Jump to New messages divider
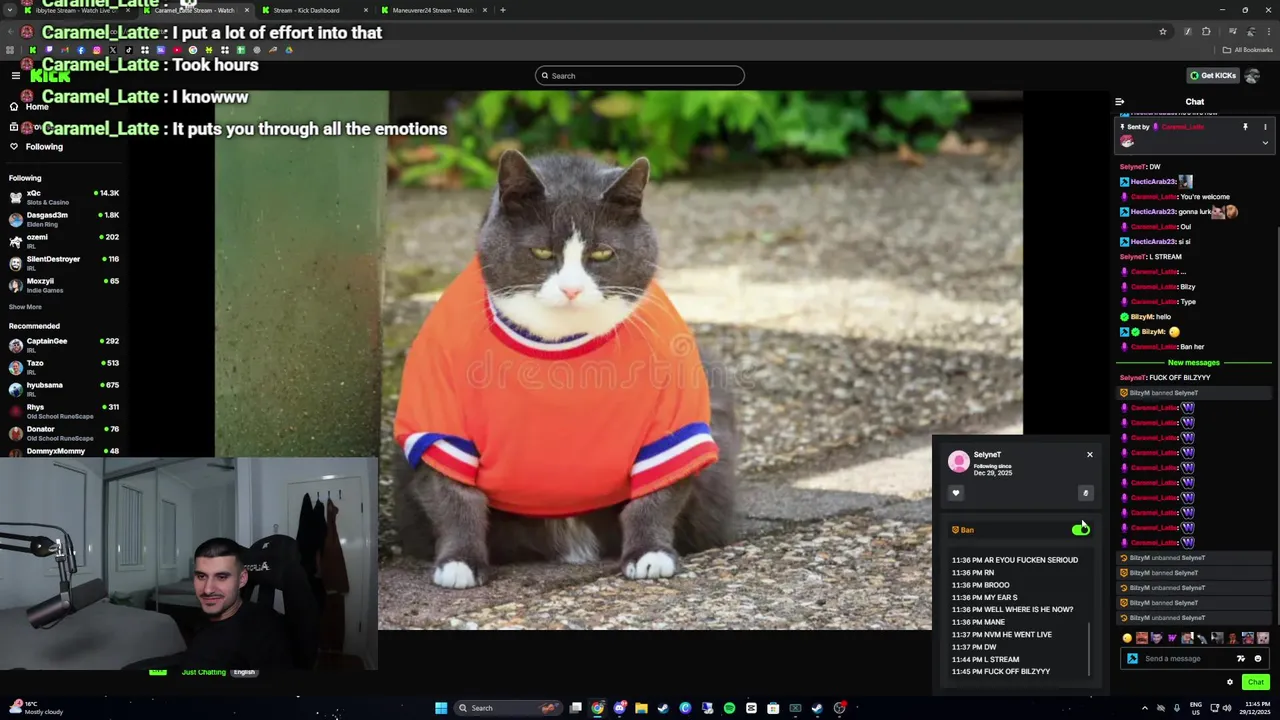The width and height of the screenshot is (1280, 720). point(1194,362)
